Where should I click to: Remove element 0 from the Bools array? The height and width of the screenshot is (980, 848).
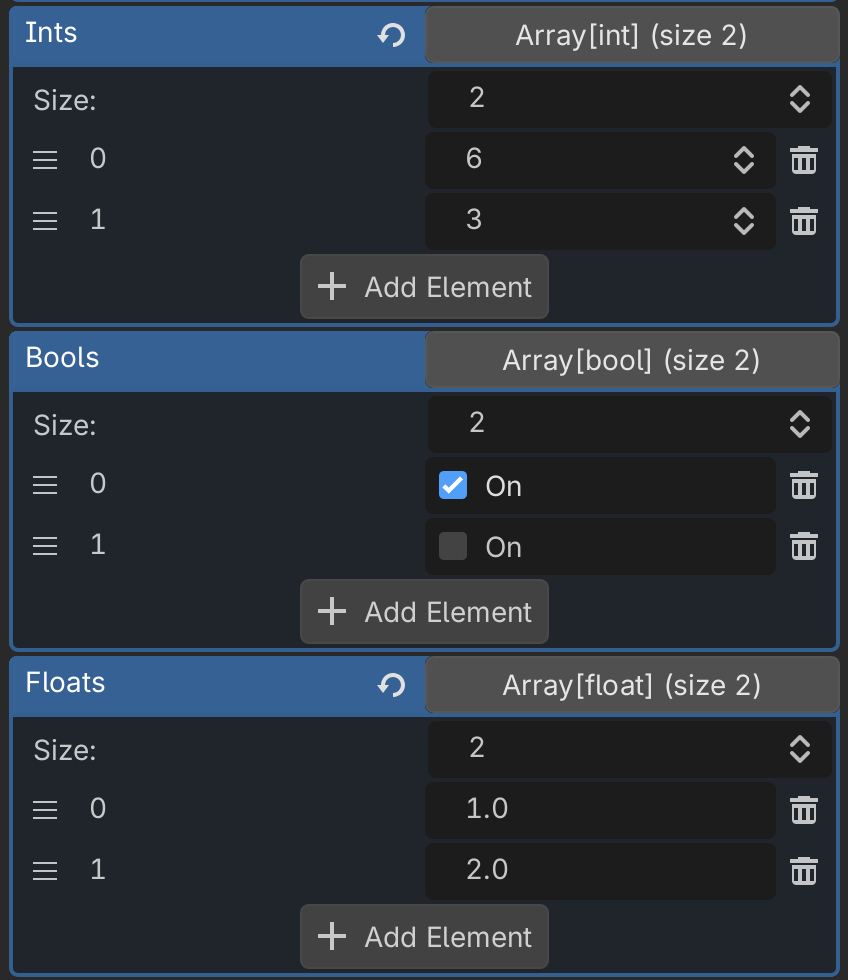[804, 485]
